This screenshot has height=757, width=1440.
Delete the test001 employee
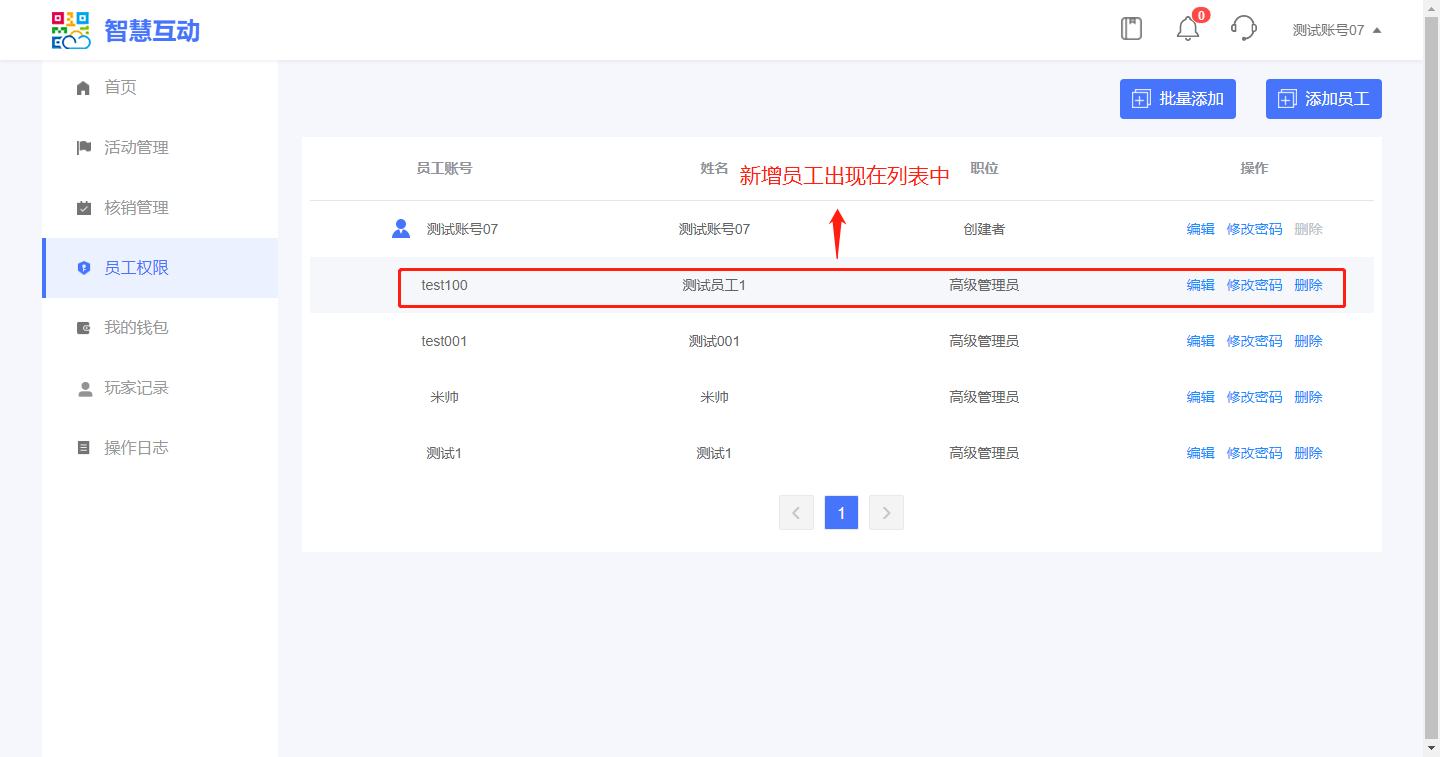(x=1308, y=341)
